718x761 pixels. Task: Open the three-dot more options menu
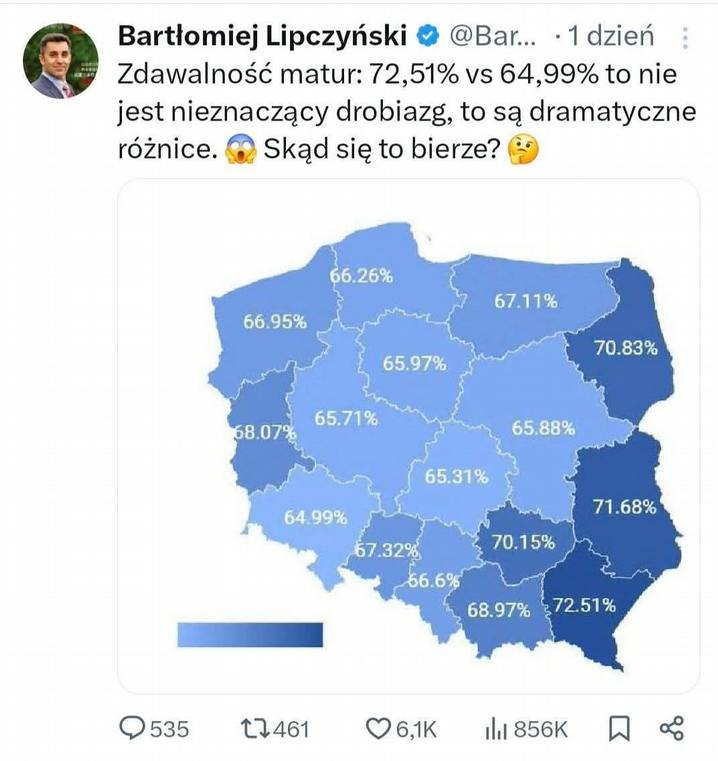685,38
